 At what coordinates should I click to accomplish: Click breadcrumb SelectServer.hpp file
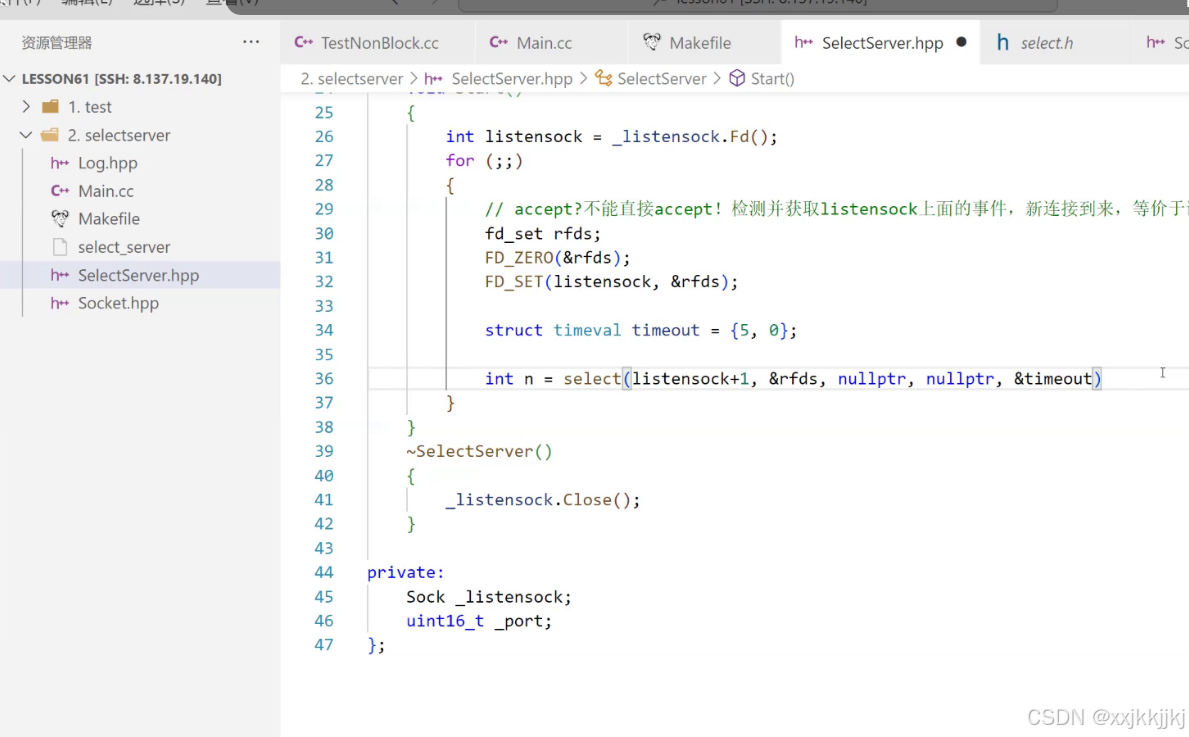[512, 79]
